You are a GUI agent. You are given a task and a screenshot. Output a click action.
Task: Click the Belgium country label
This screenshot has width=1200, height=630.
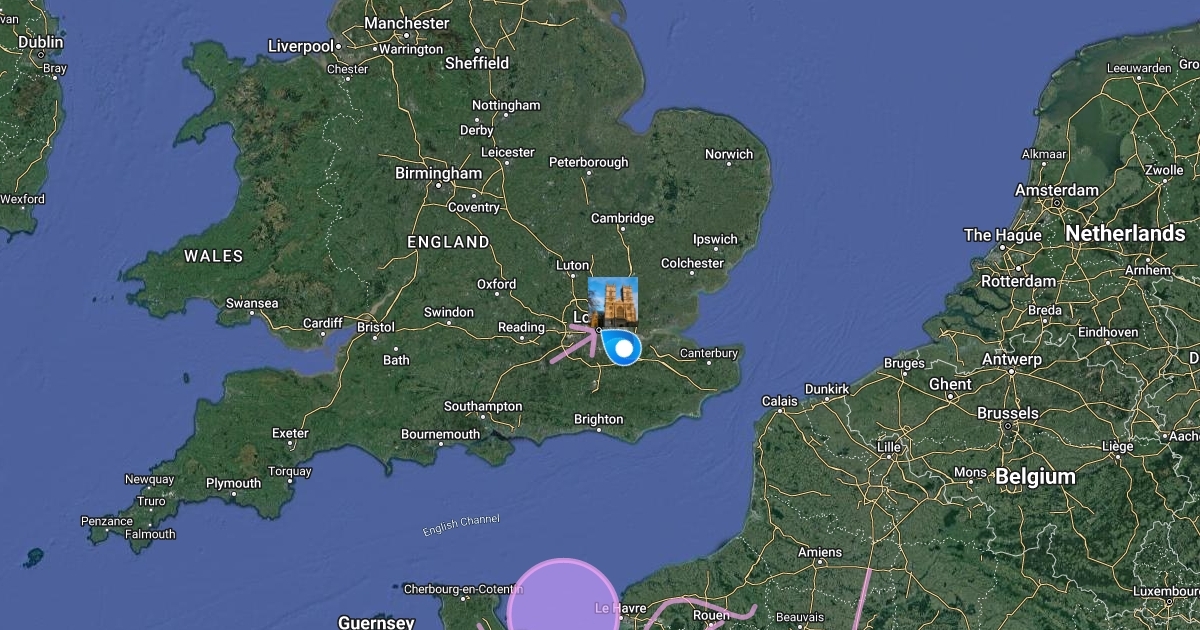pos(1035,477)
